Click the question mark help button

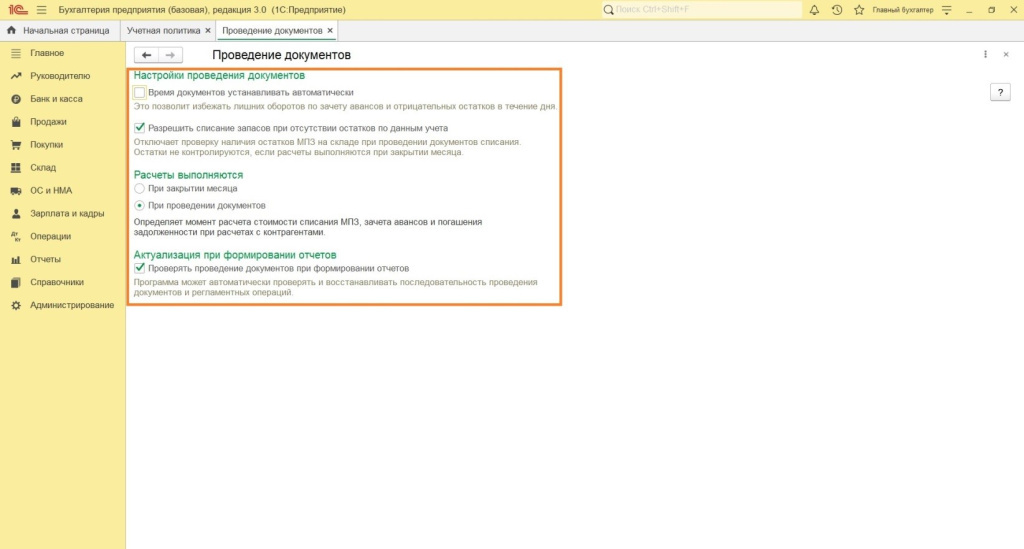click(x=1000, y=92)
